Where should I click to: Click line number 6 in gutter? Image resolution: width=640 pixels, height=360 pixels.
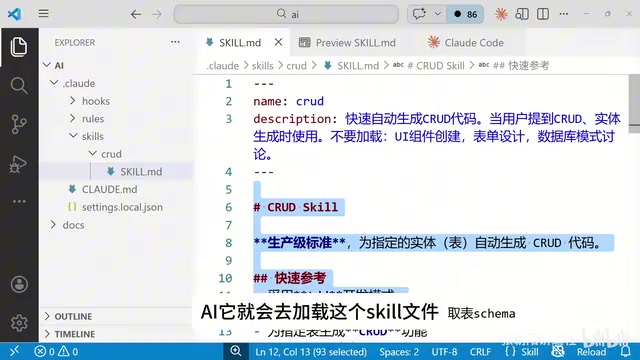tap(229, 207)
